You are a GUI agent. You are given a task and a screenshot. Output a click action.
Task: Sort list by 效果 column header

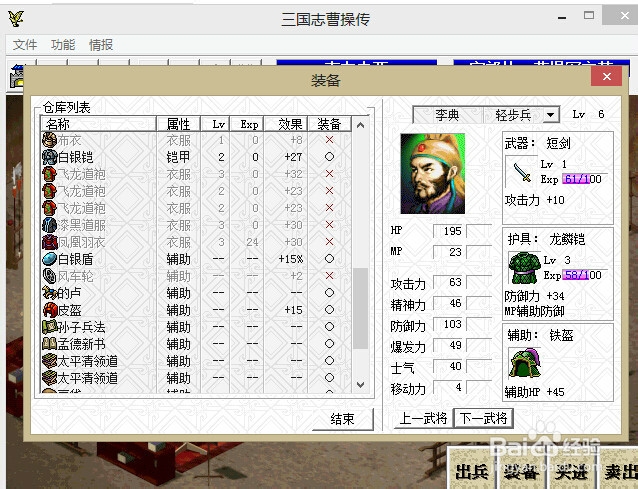pyautogui.click(x=286, y=124)
